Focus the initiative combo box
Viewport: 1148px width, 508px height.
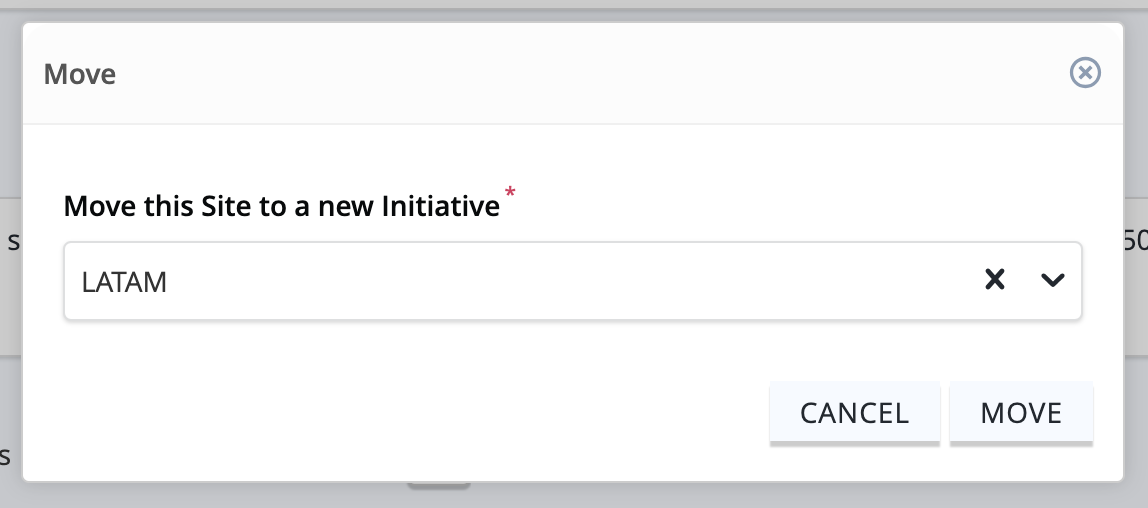[573, 281]
